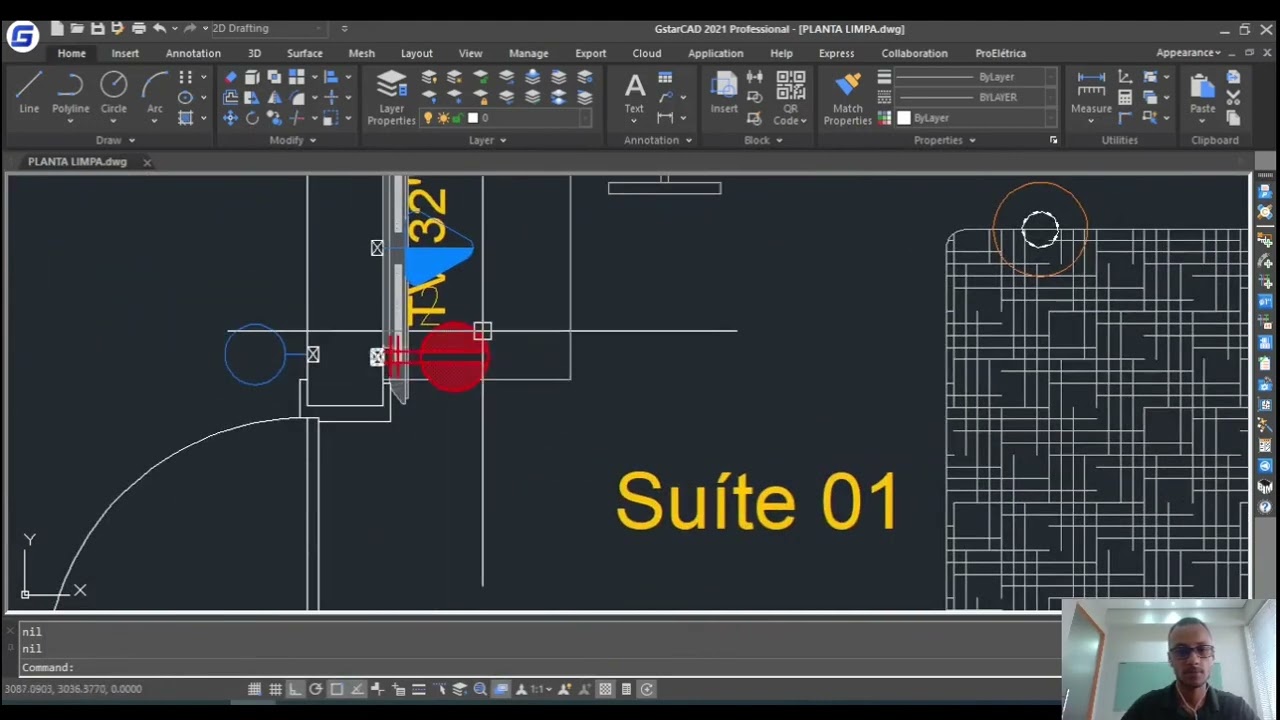Expand the Modify panel
This screenshot has height=720, width=1280.
tap(293, 140)
